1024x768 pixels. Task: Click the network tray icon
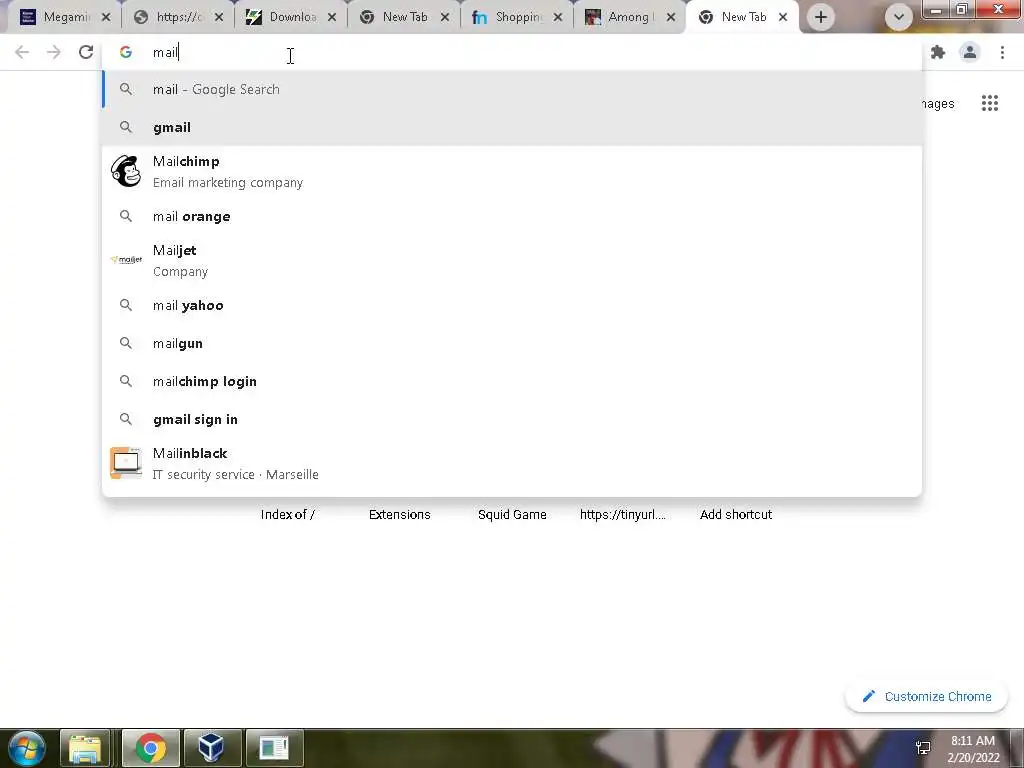click(923, 748)
